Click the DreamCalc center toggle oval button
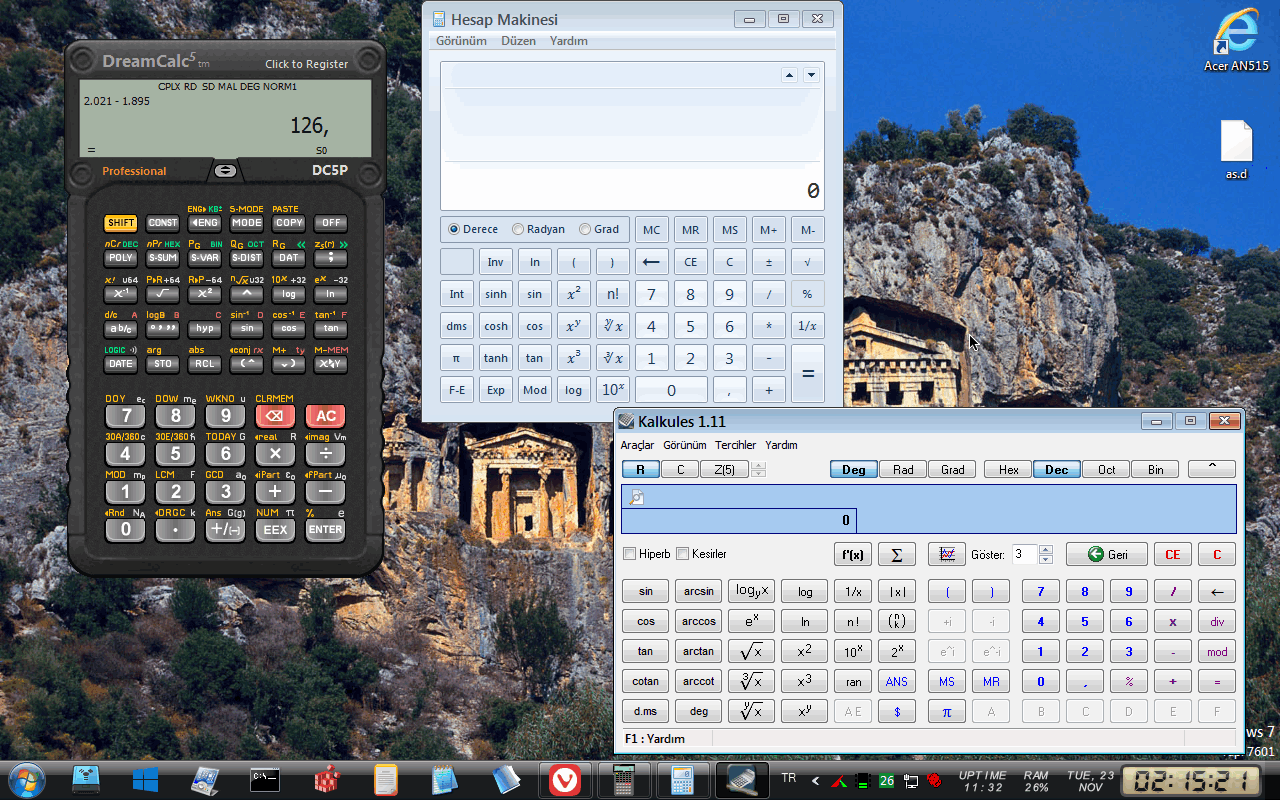 click(x=225, y=170)
